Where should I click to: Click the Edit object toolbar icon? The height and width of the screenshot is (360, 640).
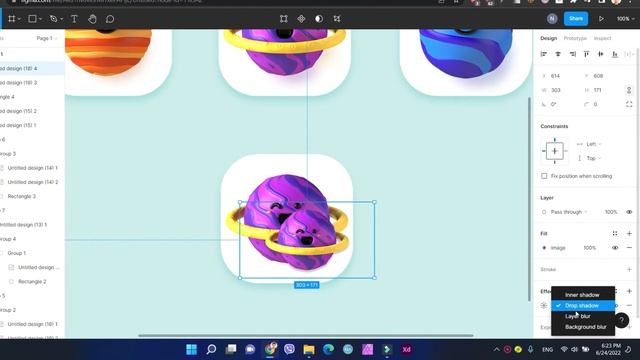(284, 19)
